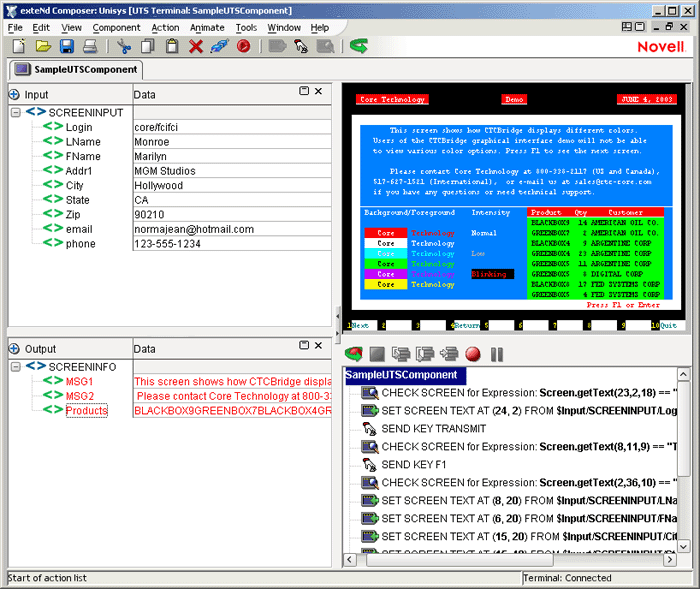Click the New document toolbar icon
700x589 pixels.
[x=19, y=46]
